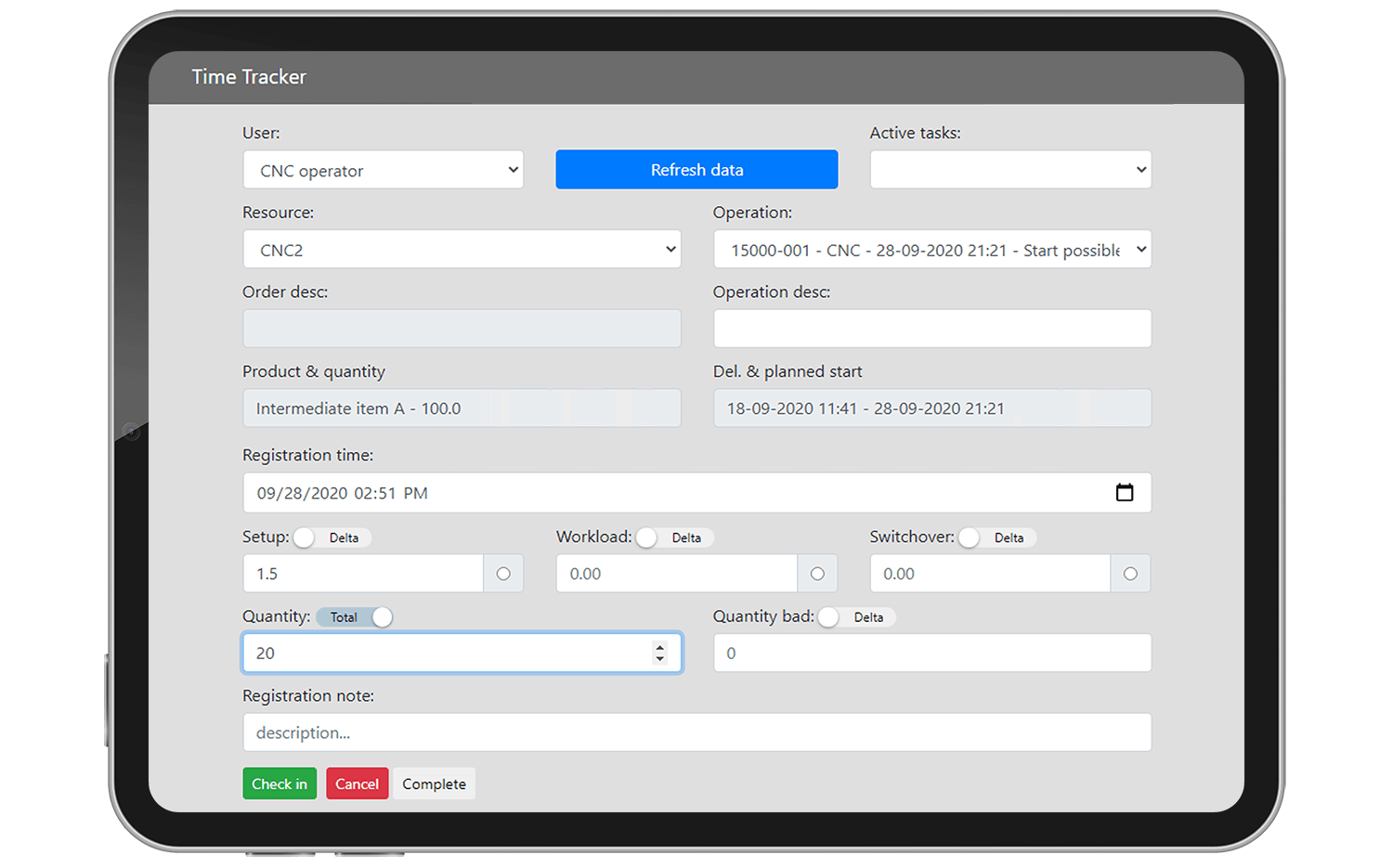Click the Registration note description field

[696, 732]
